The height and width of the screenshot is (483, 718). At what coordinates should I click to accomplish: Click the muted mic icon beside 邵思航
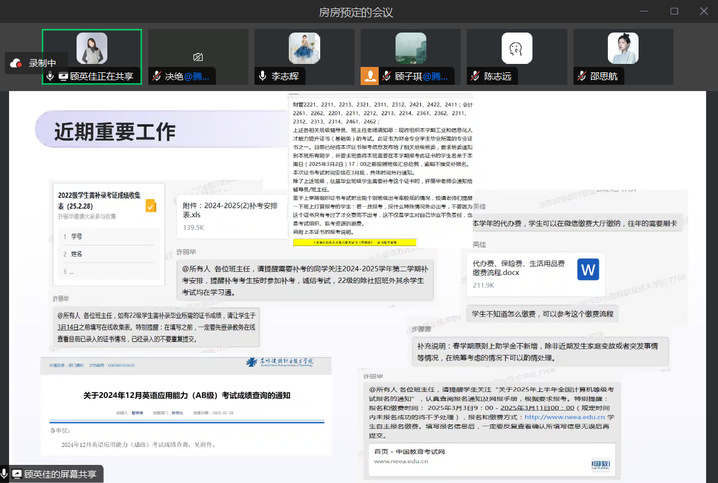point(579,76)
